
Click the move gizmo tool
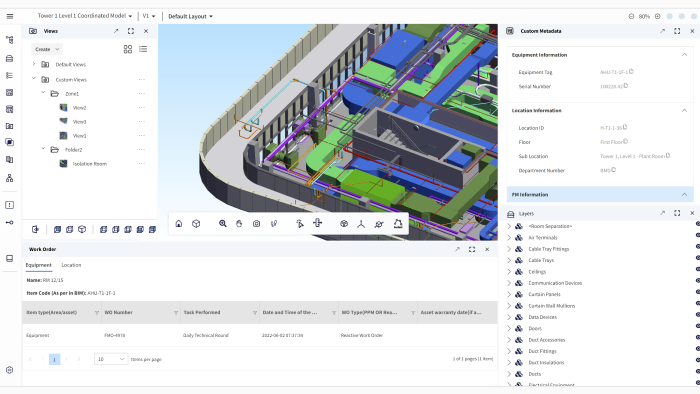coord(317,223)
